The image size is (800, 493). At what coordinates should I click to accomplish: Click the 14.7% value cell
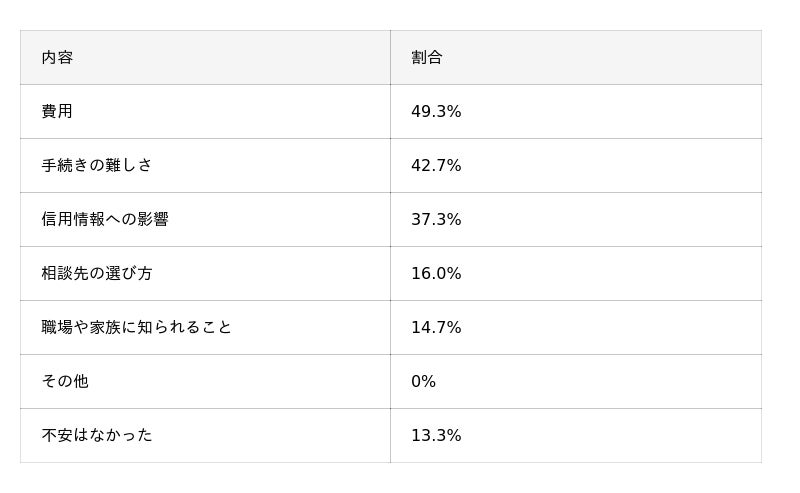point(436,328)
